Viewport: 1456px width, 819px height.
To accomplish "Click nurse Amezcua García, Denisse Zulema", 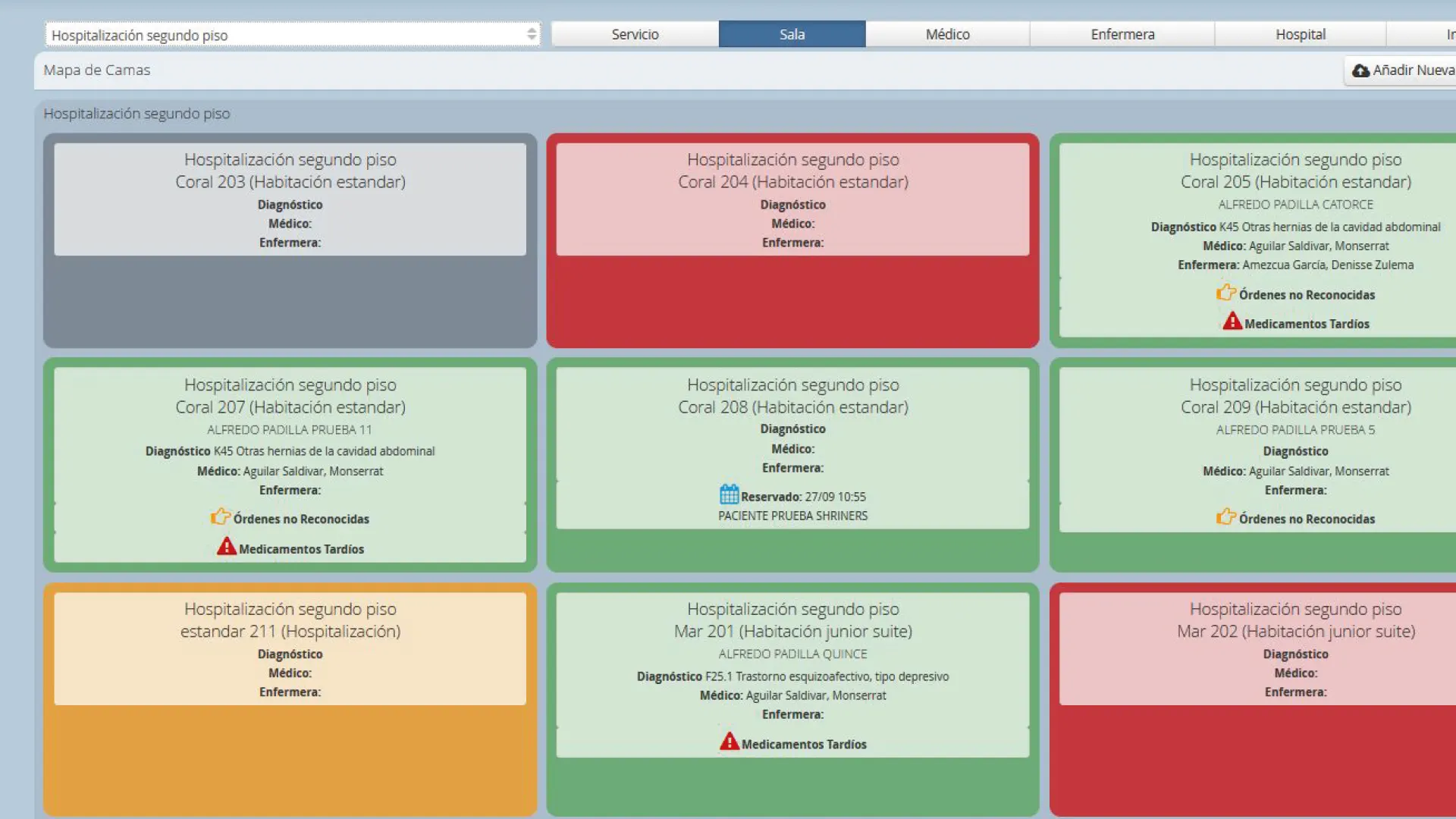I will point(1328,265).
